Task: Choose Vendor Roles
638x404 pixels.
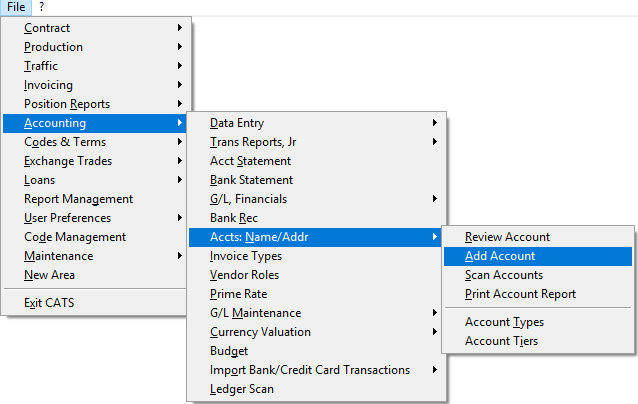Action: (316, 275)
